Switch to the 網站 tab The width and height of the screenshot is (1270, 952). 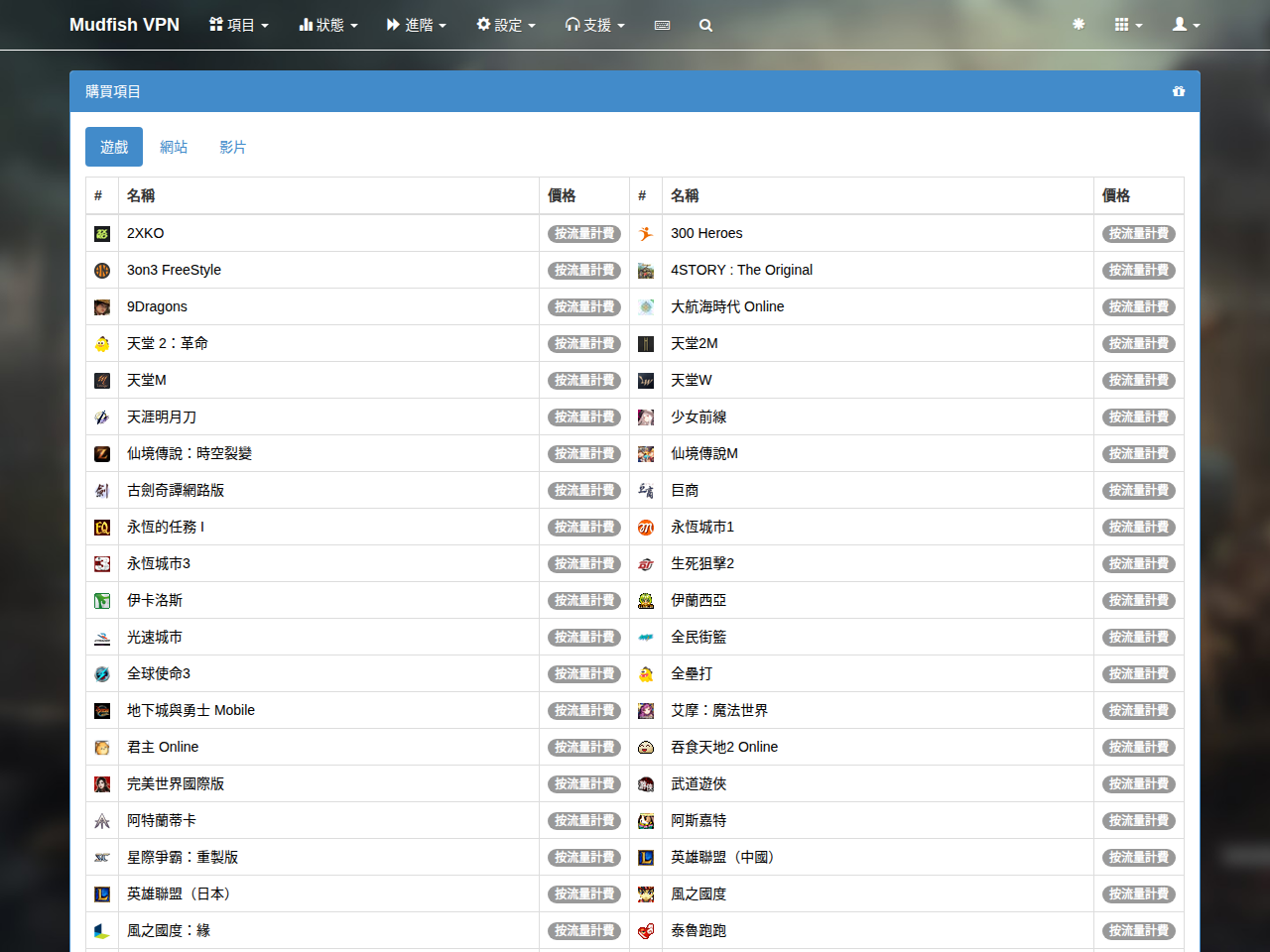click(x=174, y=147)
